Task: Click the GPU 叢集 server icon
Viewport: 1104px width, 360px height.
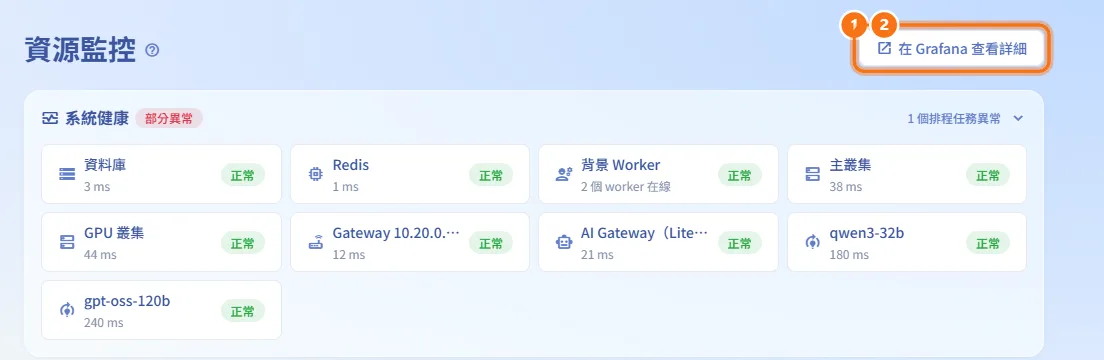Action: point(67,242)
